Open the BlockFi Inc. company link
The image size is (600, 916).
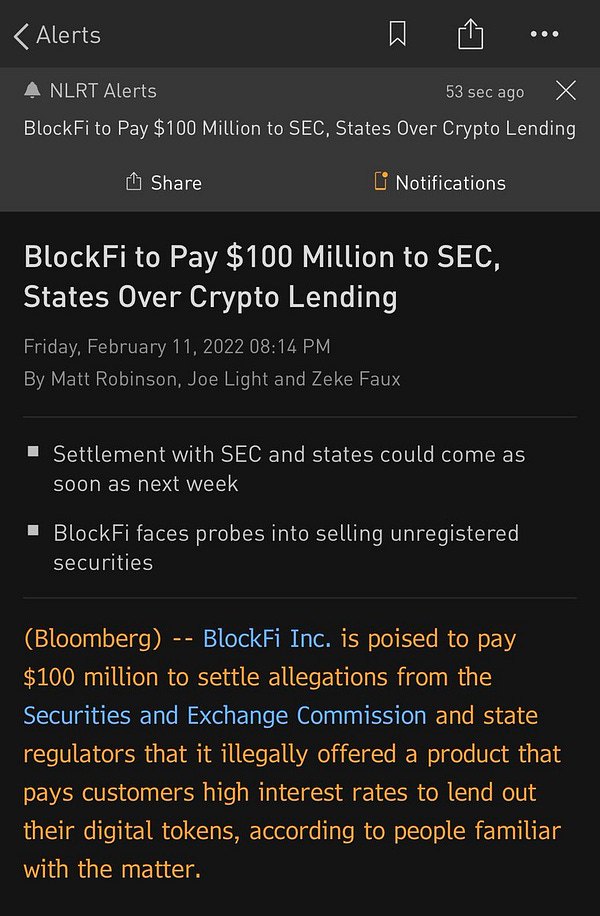pyautogui.click(x=266, y=638)
